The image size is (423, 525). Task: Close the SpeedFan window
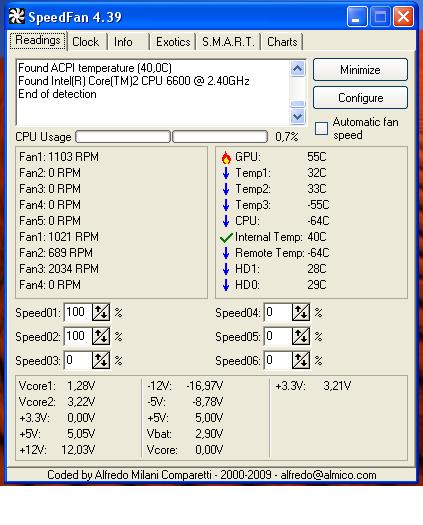[403, 16]
